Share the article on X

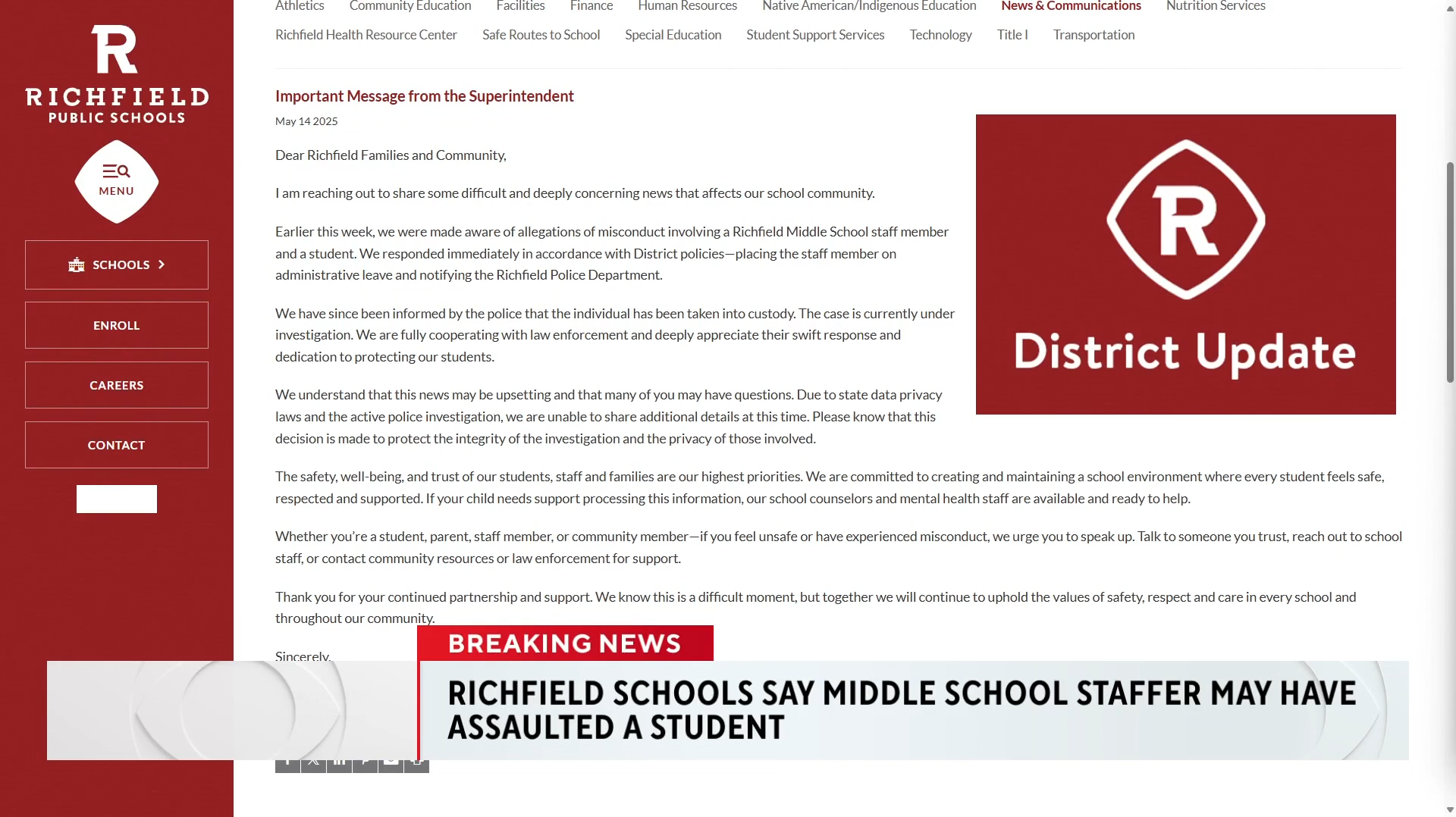[313, 765]
